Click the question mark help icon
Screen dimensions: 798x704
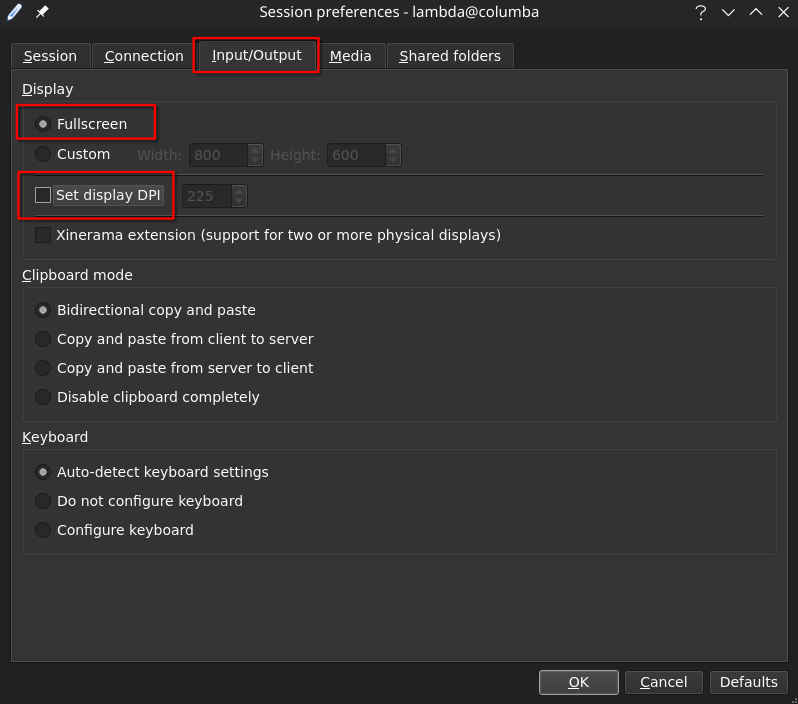pyautogui.click(x=700, y=12)
